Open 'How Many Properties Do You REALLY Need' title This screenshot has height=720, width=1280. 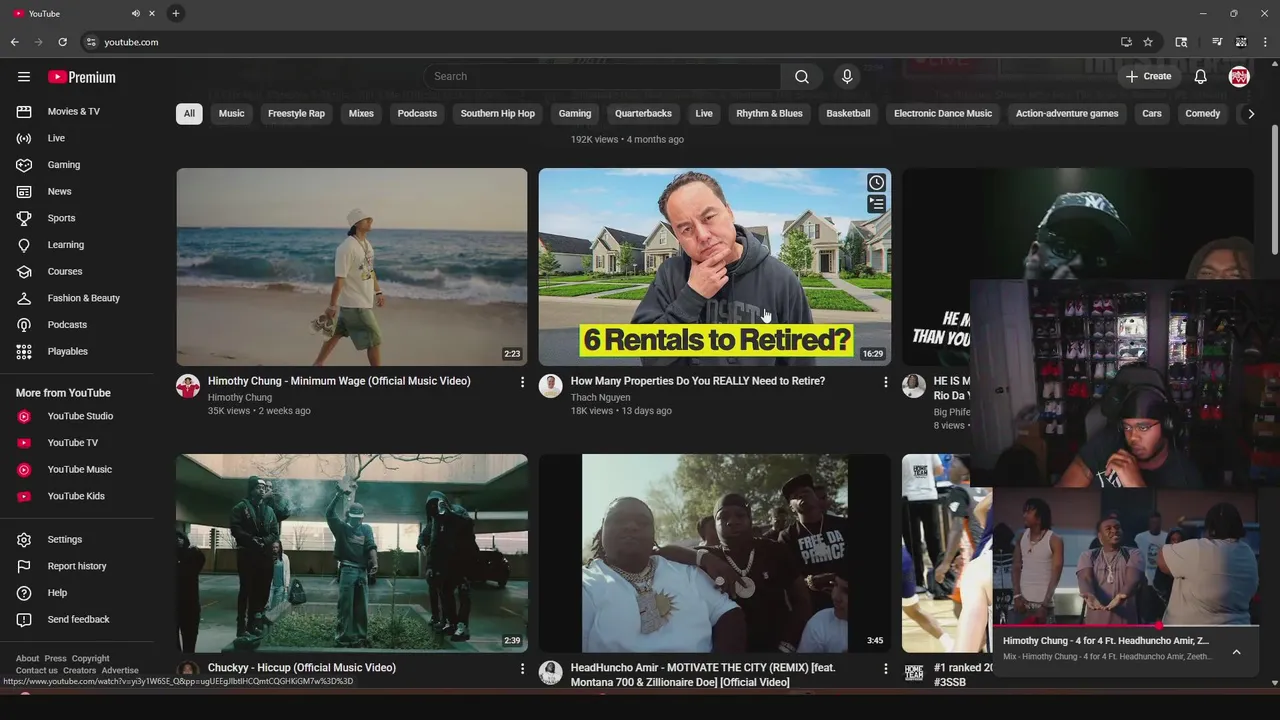point(698,381)
